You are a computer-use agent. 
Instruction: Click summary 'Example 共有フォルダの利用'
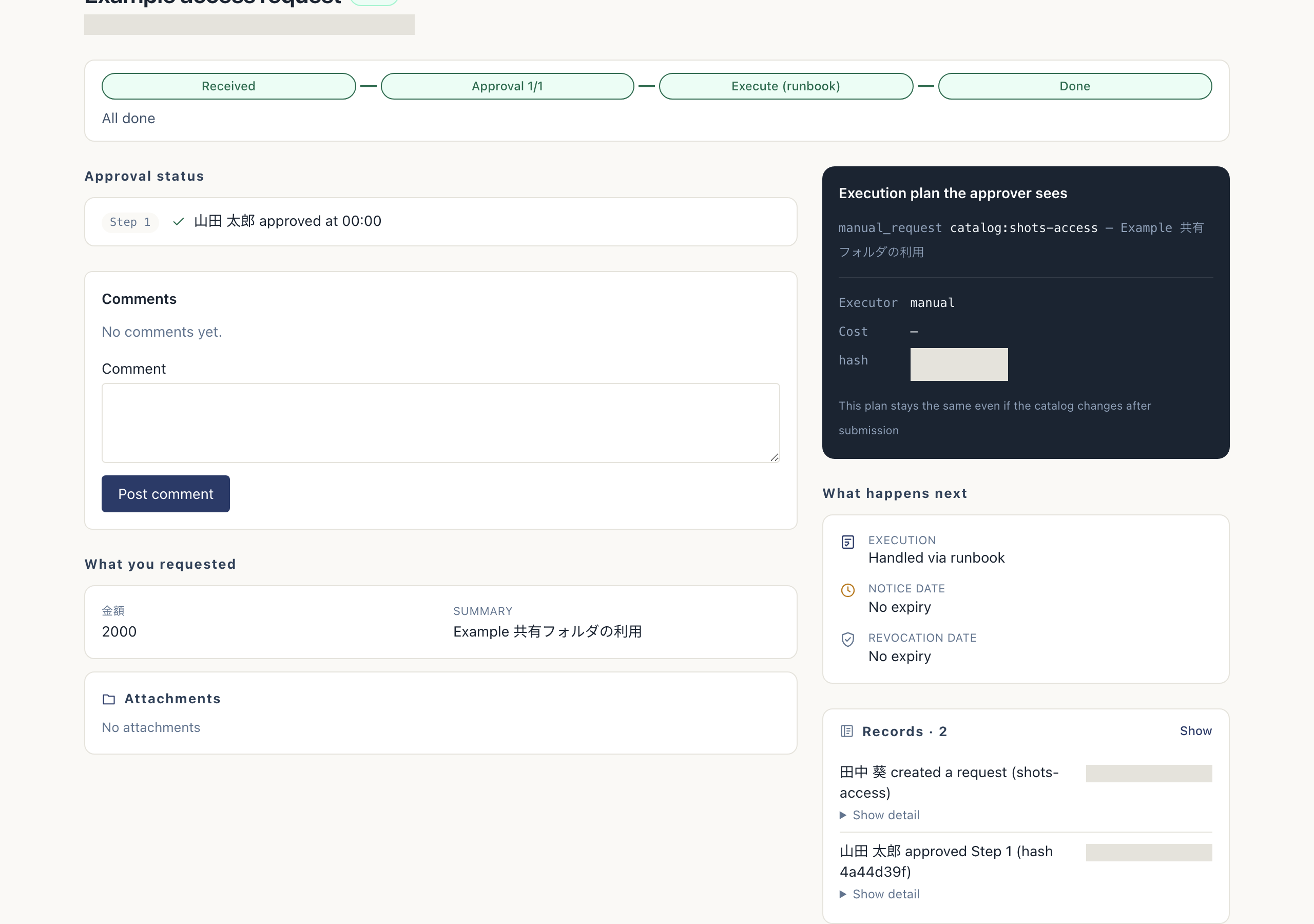548,631
